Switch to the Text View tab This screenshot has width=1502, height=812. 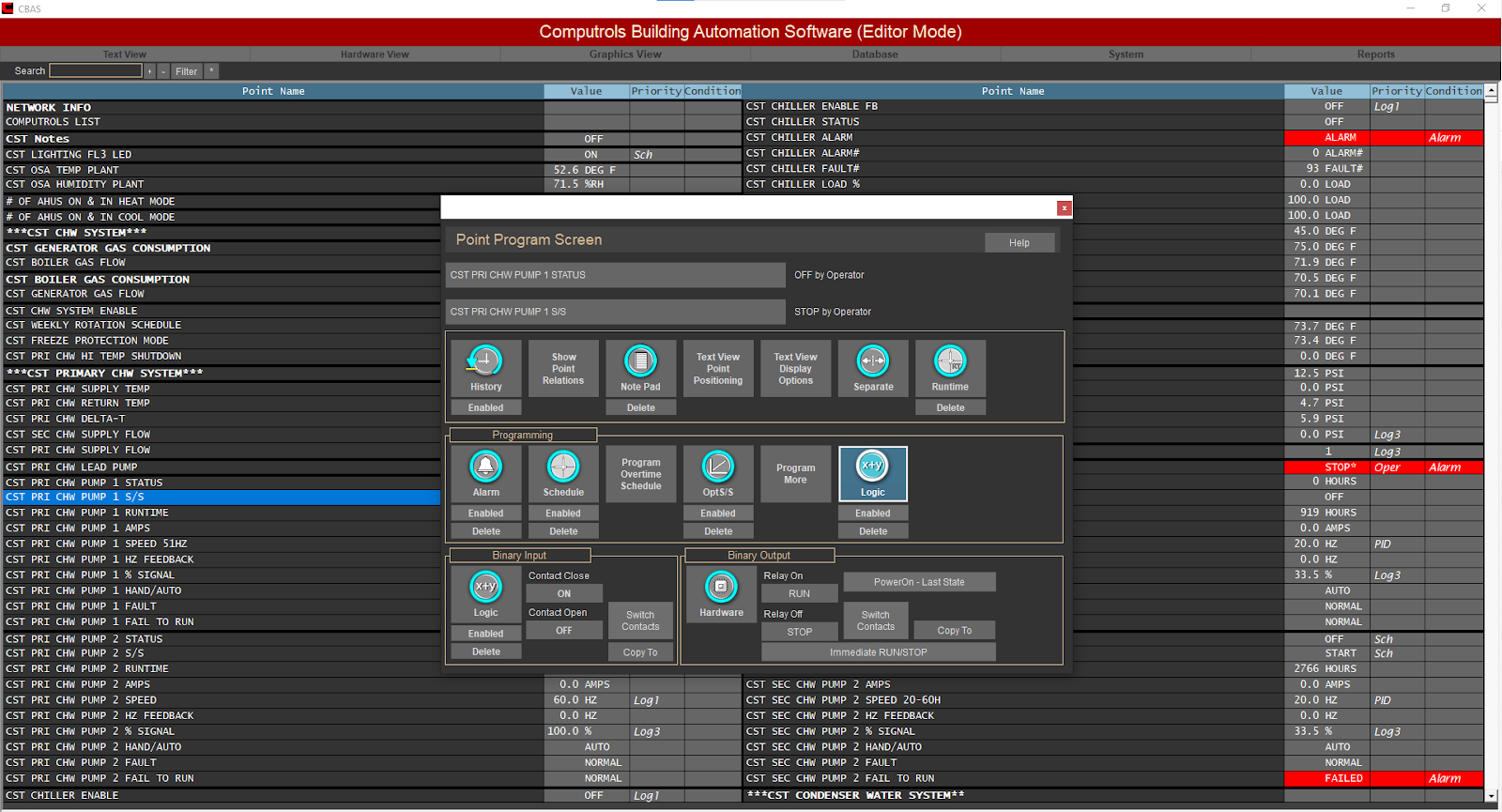click(x=125, y=54)
